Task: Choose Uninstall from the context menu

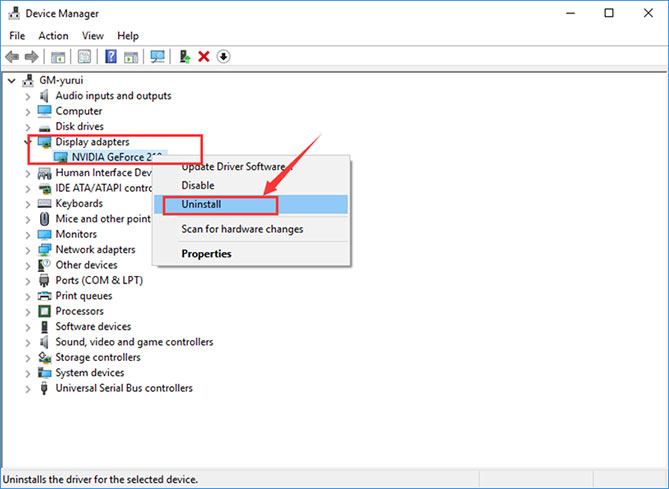Action: (201, 204)
